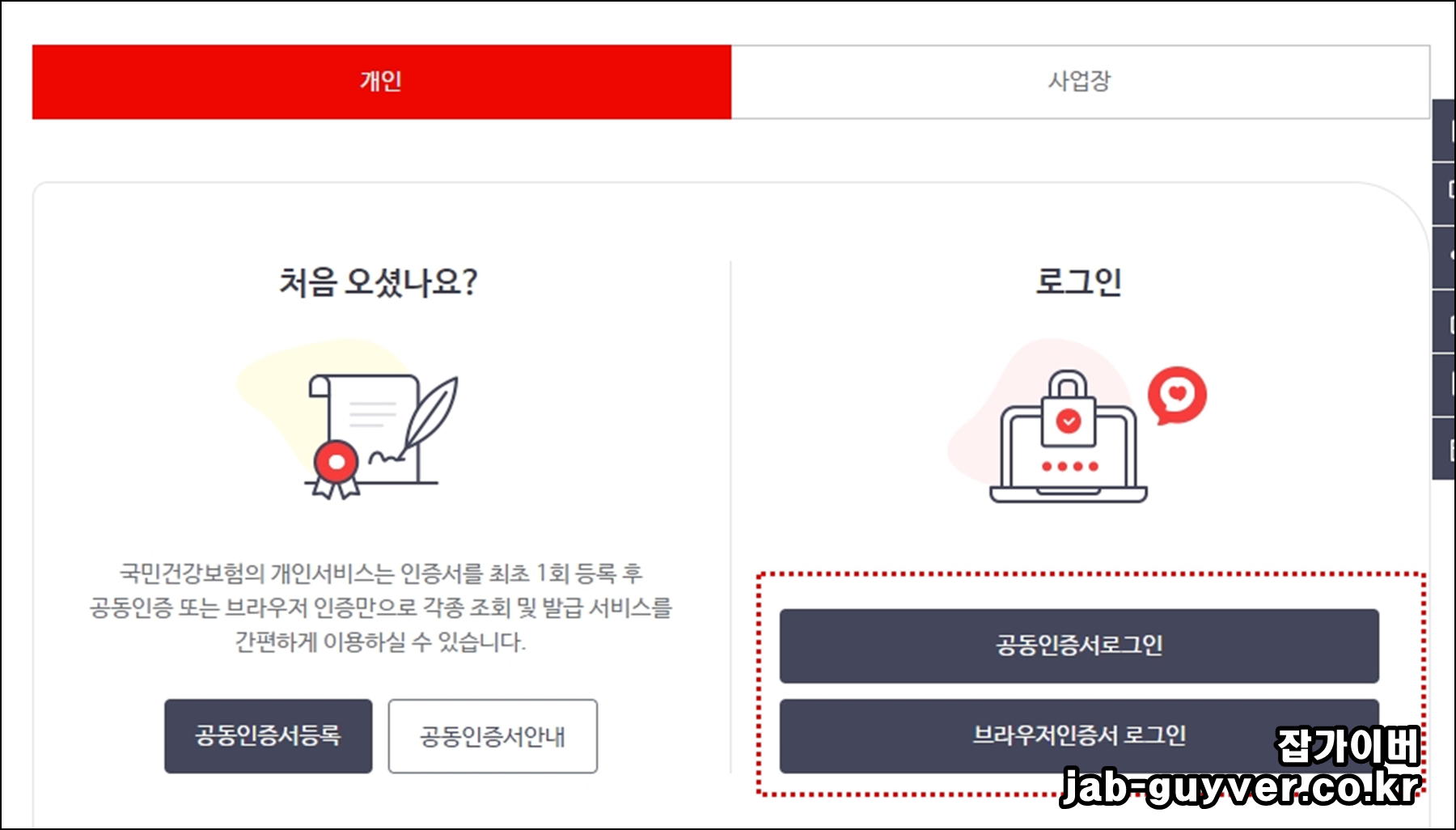Click the jab-guyver.co.kr watermark text
The image size is (1456, 830).
1240,788
